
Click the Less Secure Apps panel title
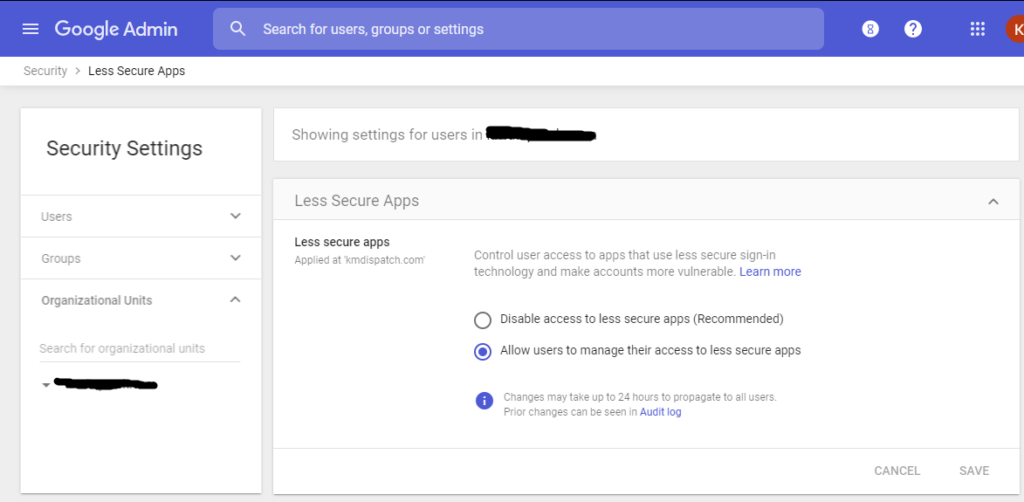pyautogui.click(x=357, y=200)
